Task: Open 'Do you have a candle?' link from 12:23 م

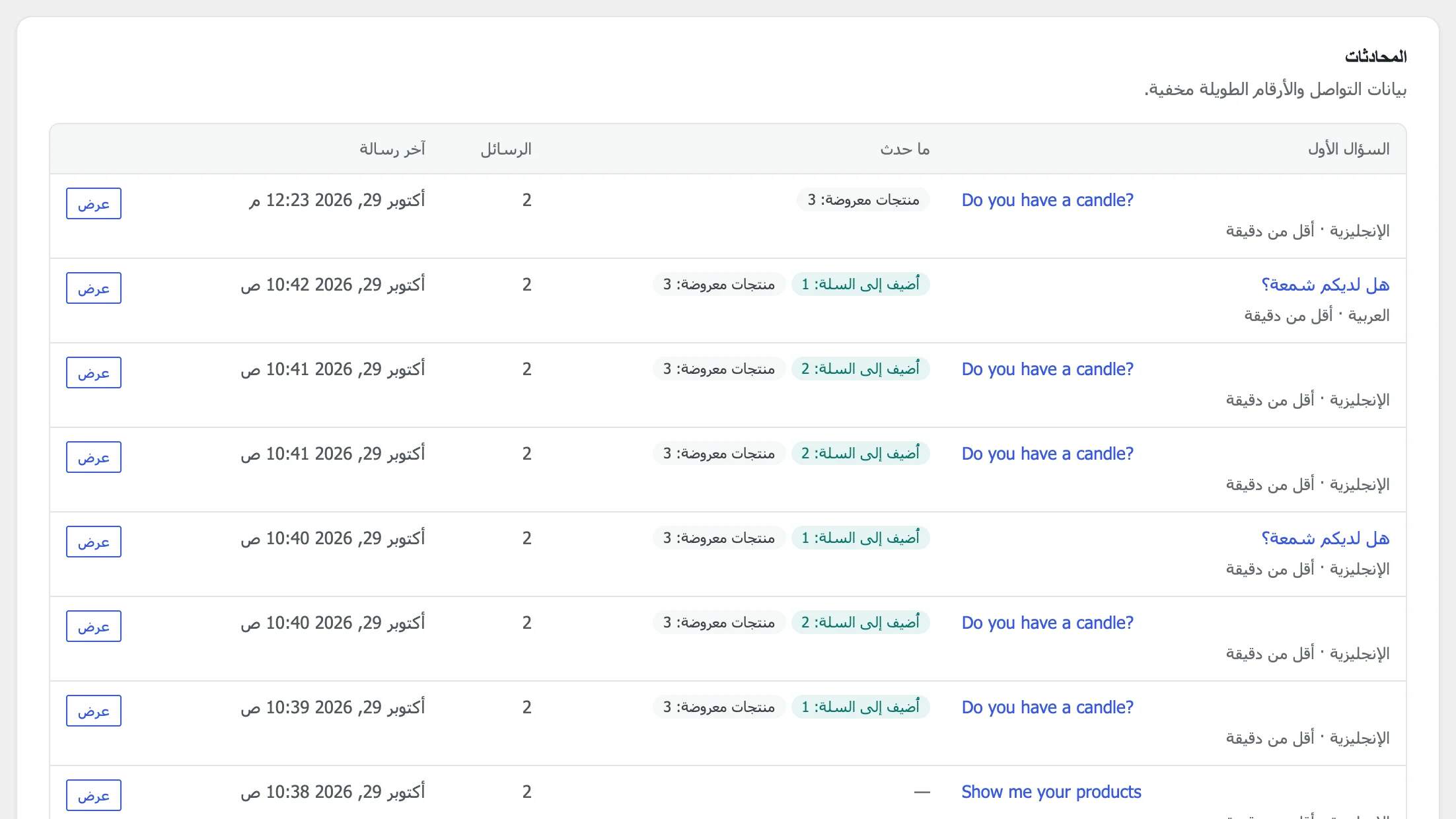Action: point(1048,200)
